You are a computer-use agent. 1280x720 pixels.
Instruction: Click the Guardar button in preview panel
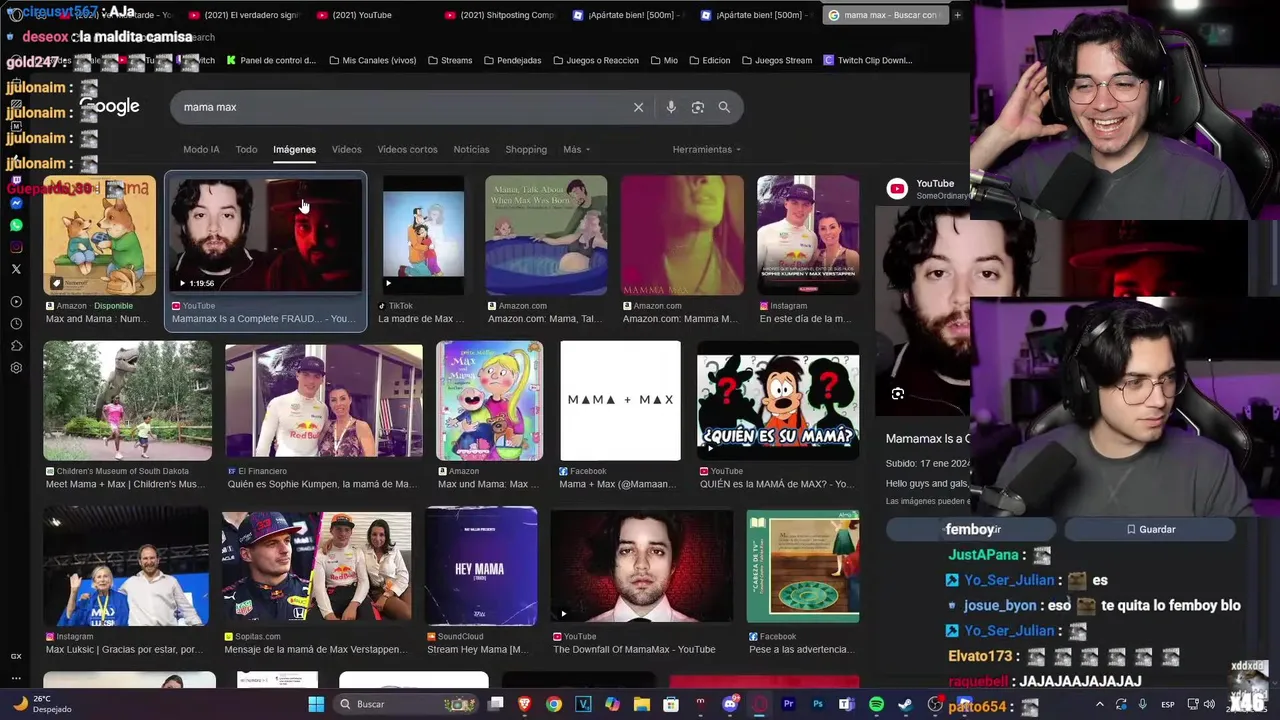[x=1151, y=529]
